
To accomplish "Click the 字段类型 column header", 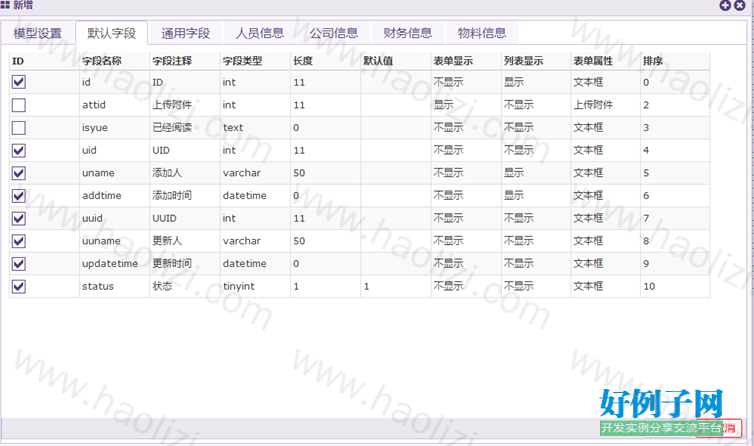I will [255, 61].
